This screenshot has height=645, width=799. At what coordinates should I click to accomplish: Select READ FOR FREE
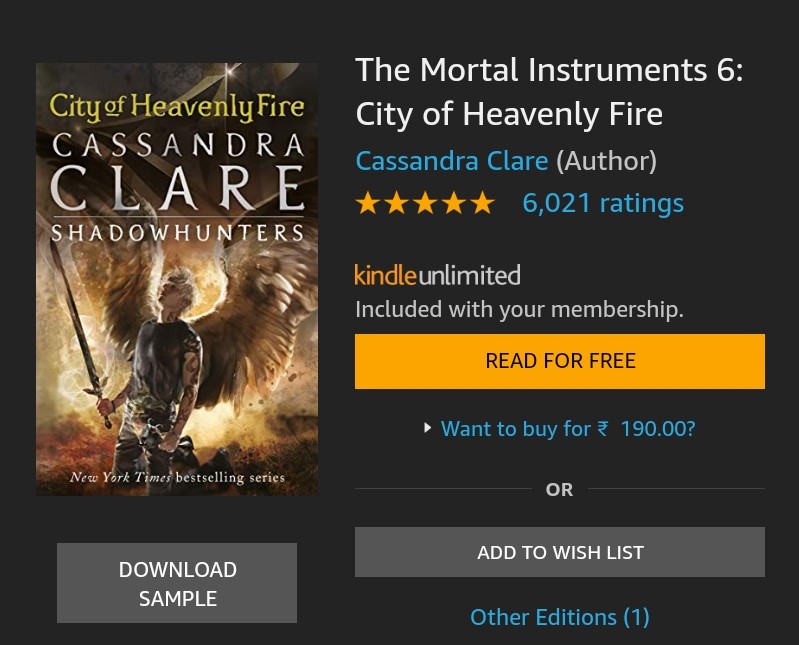pyautogui.click(x=560, y=361)
